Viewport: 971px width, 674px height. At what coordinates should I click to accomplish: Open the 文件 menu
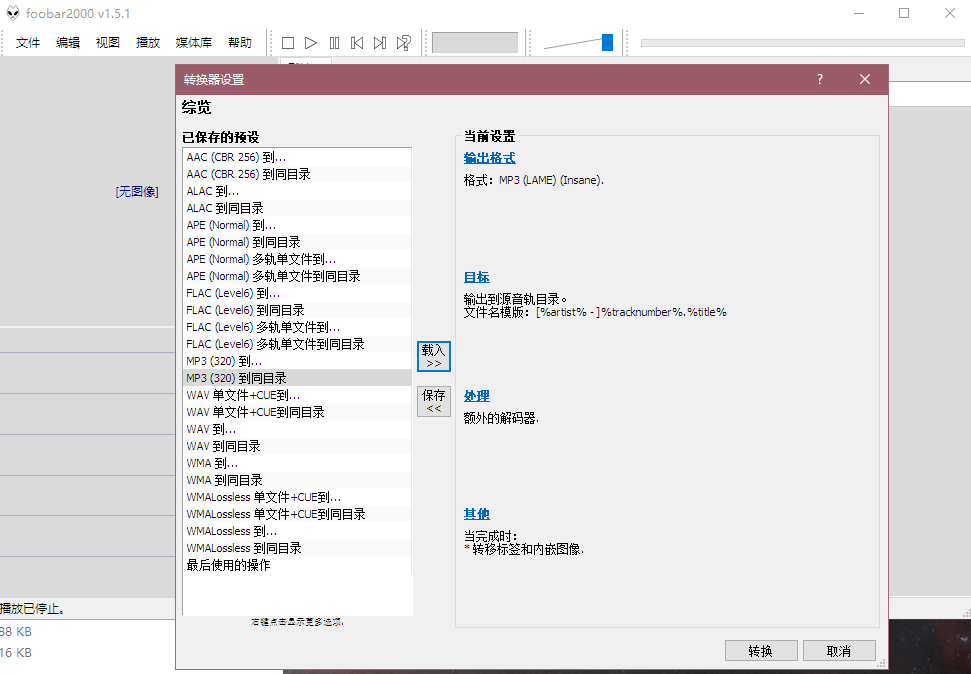point(28,43)
